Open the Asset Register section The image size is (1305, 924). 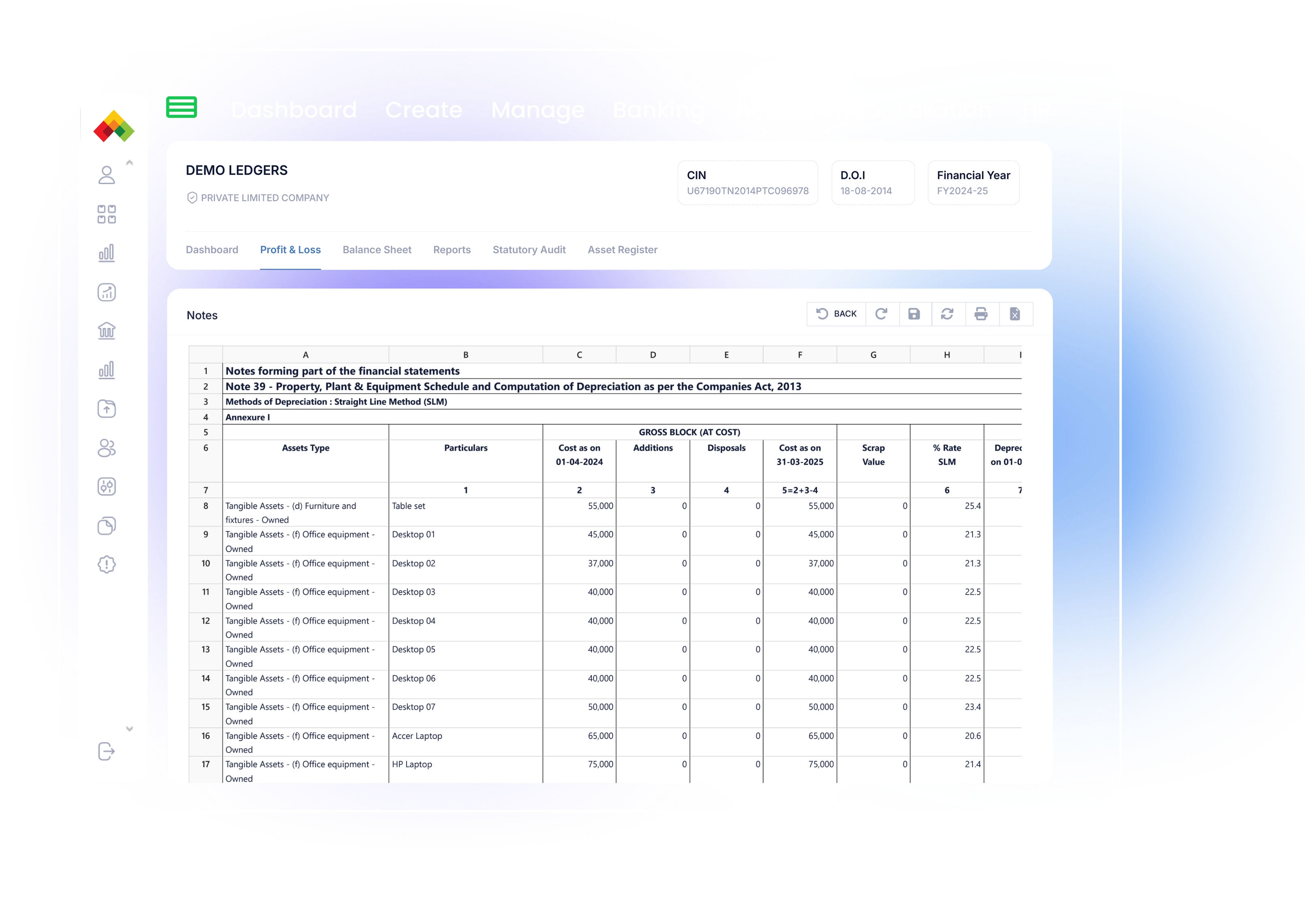(x=623, y=250)
